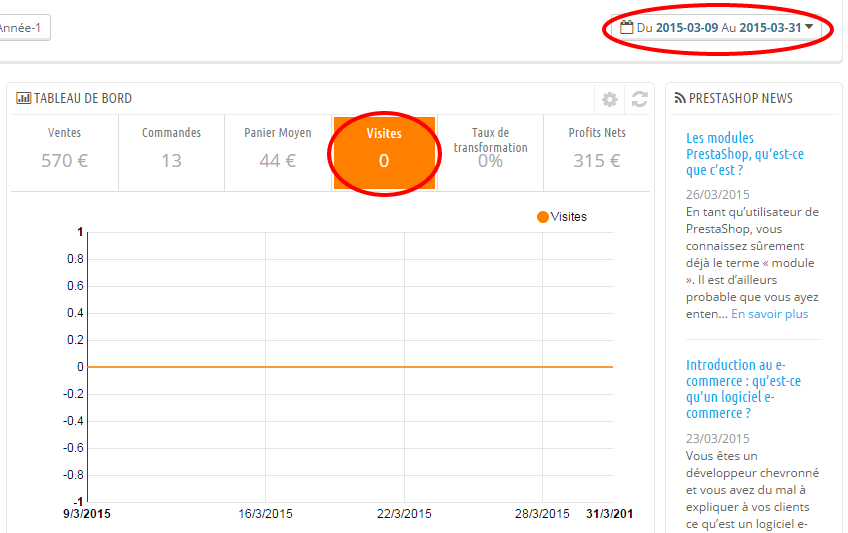Click the En savoir plus link
848x533 pixels.
[x=770, y=314]
